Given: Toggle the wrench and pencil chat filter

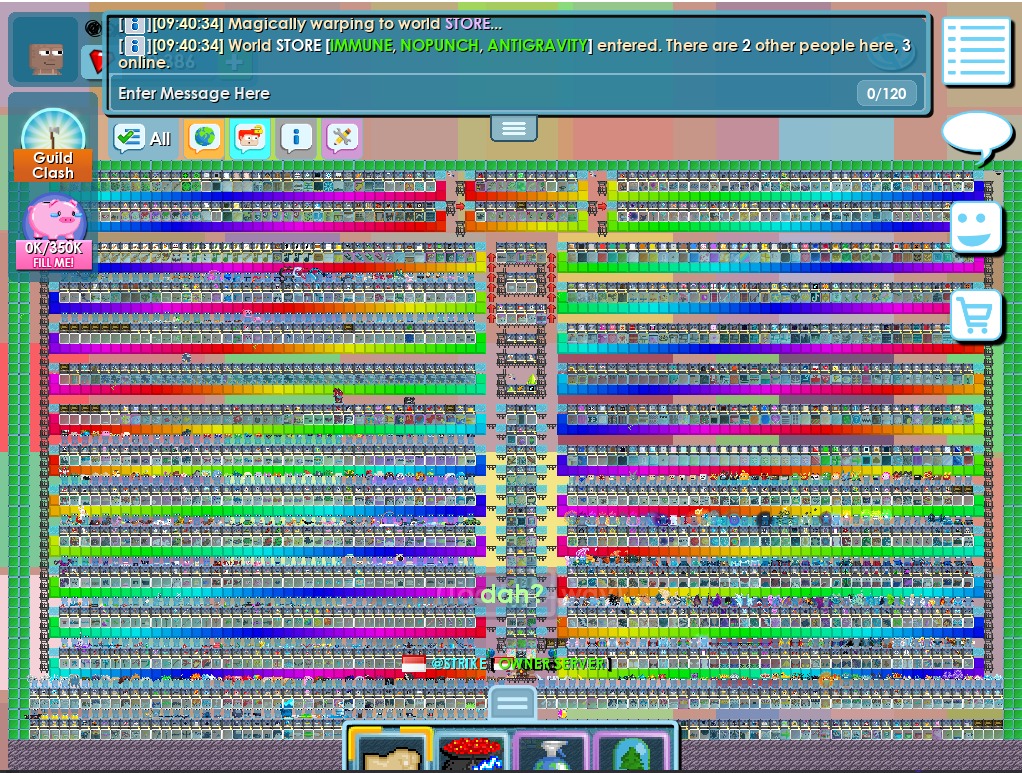Looking at the screenshot, I should [x=342, y=138].
